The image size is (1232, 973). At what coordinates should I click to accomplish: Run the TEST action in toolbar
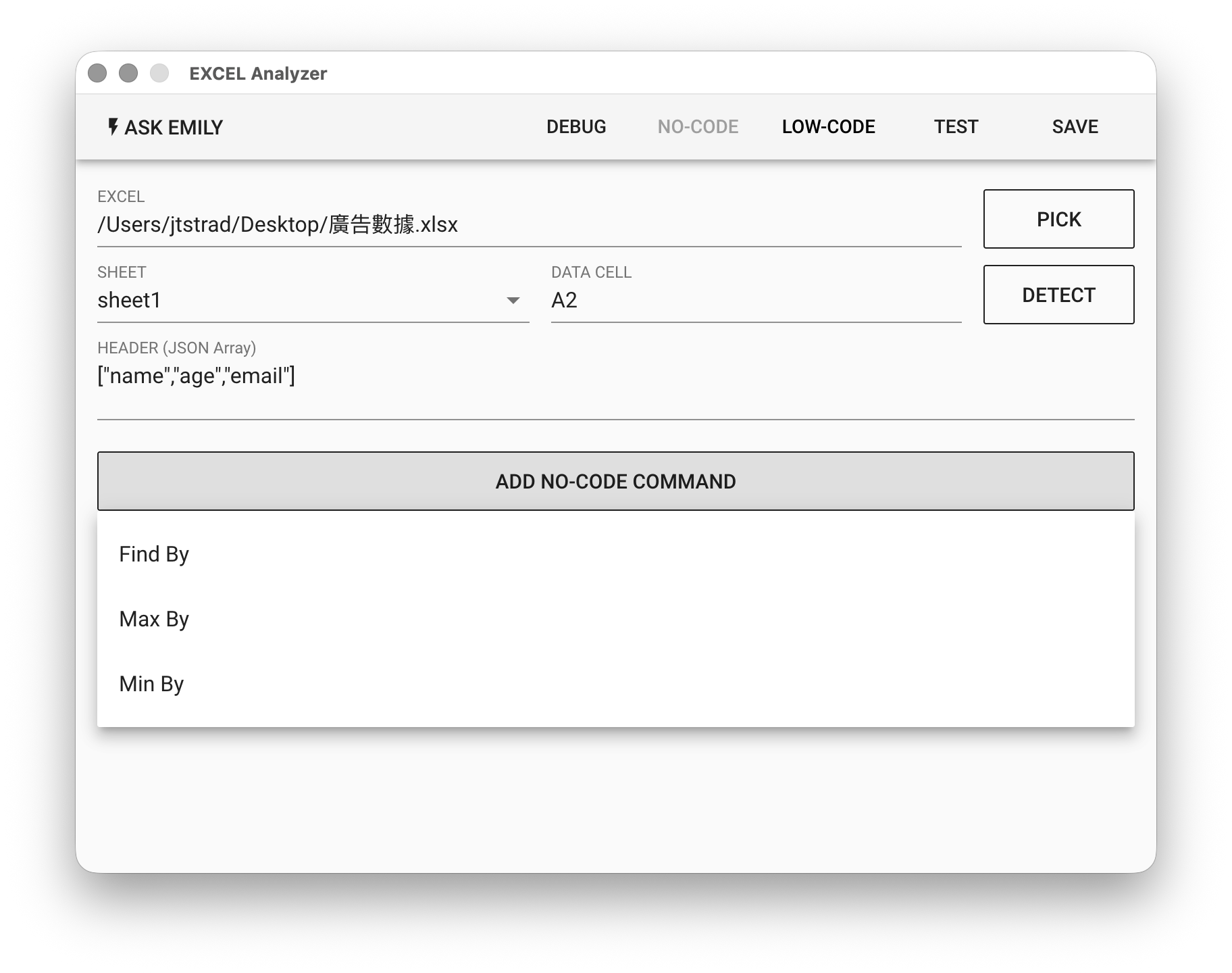(x=956, y=127)
